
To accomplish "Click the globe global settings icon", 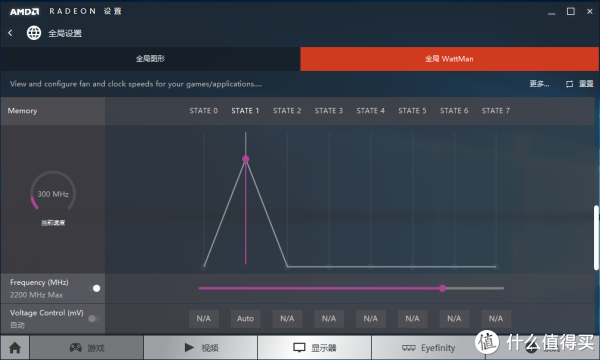I will pyautogui.click(x=34, y=33).
